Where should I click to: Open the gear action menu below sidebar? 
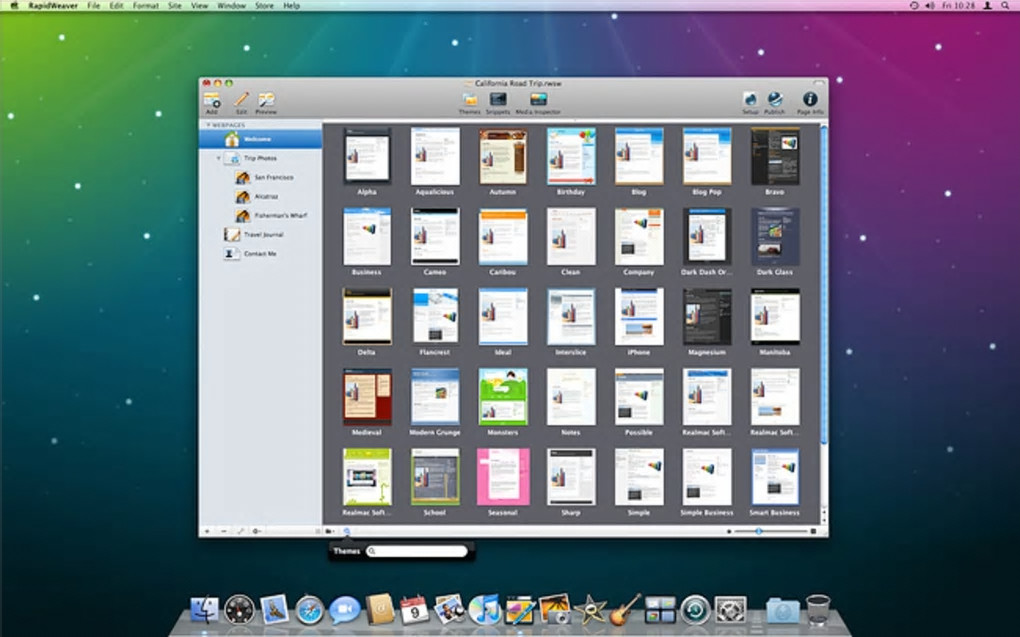coord(257,531)
